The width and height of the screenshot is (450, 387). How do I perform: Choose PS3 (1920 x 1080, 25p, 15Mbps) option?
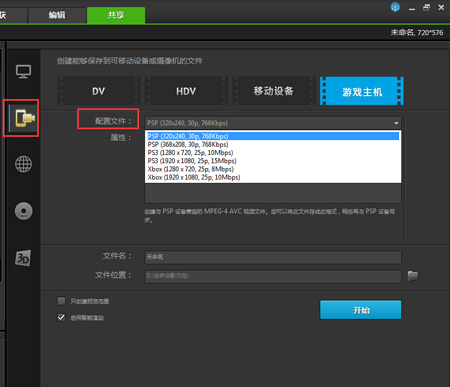pyautogui.click(x=273, y=161)
